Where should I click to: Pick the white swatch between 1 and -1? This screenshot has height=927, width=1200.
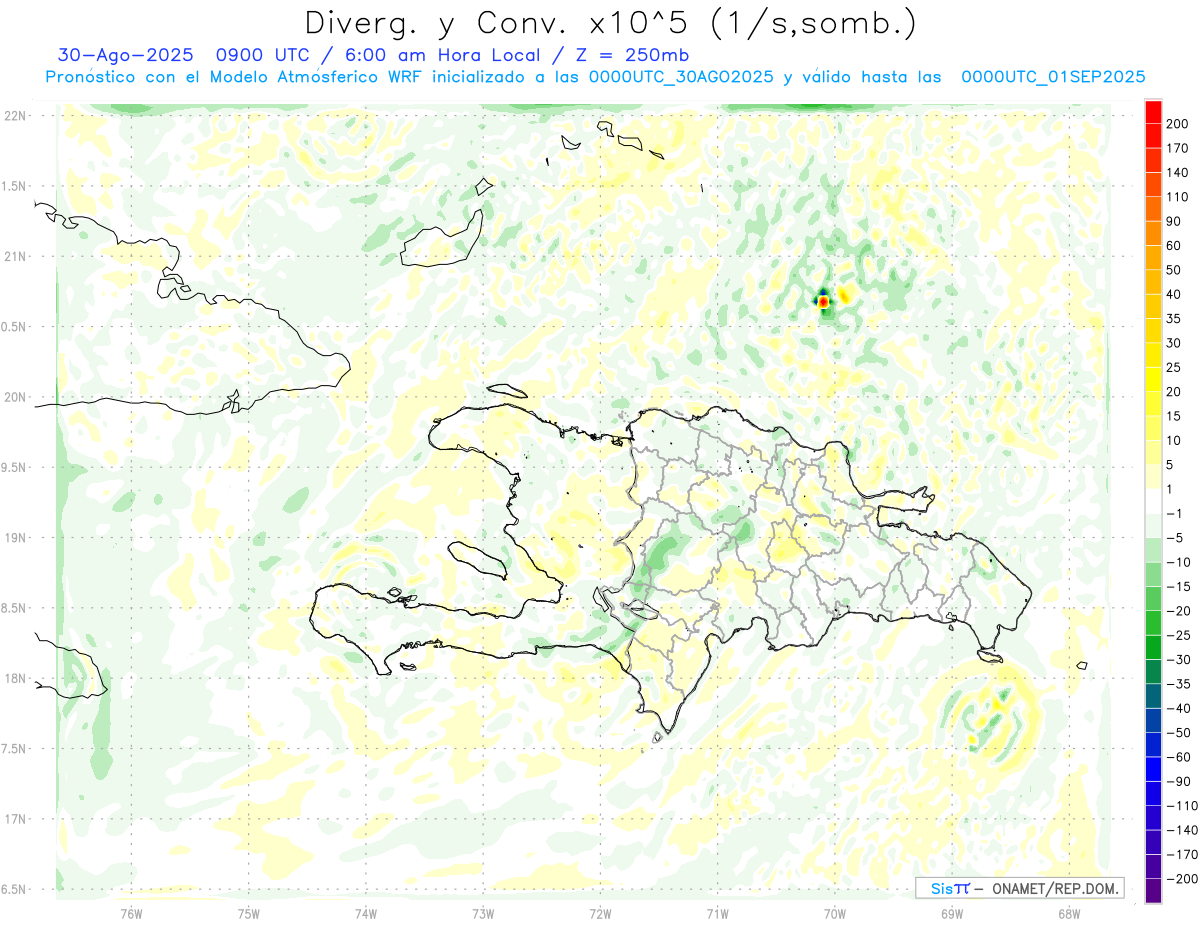point(1153,501)
